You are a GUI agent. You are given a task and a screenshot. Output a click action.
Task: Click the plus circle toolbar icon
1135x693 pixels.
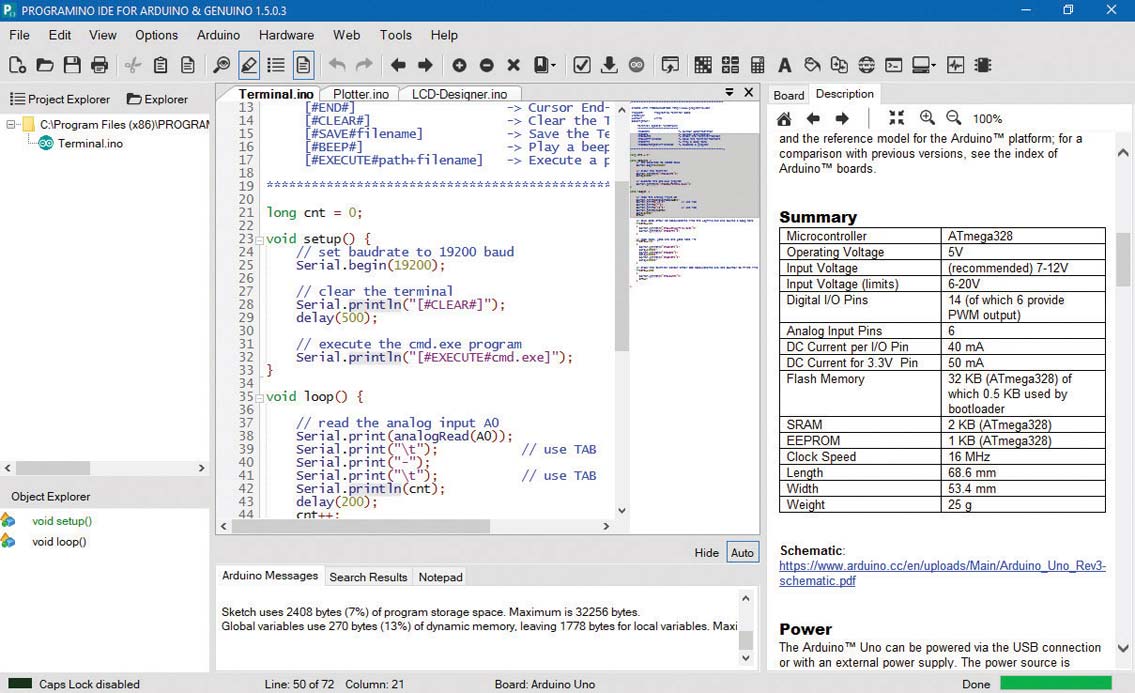(459, 65)
